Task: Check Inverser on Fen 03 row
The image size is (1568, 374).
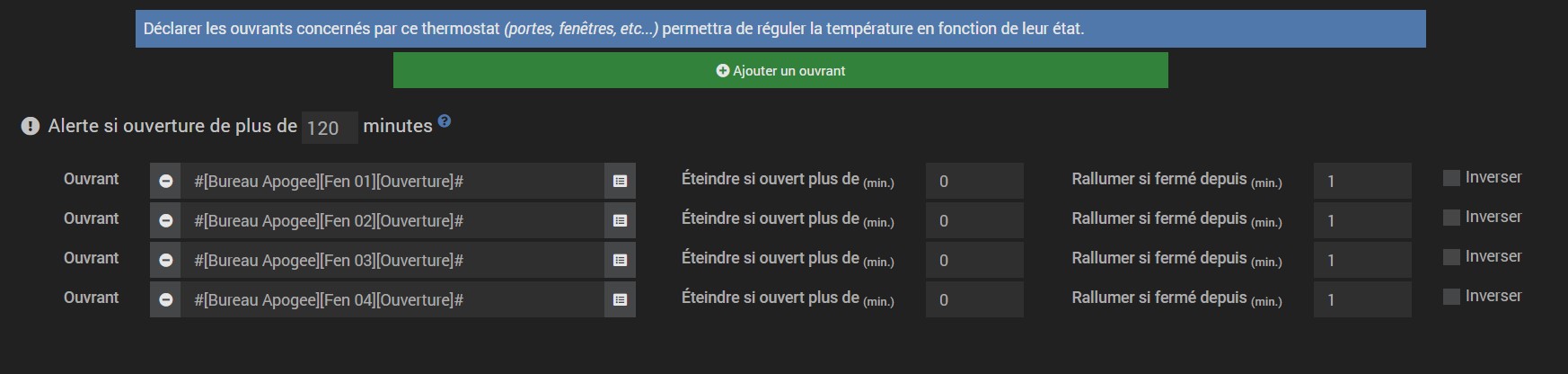Action: click(x=1451, y=257)
